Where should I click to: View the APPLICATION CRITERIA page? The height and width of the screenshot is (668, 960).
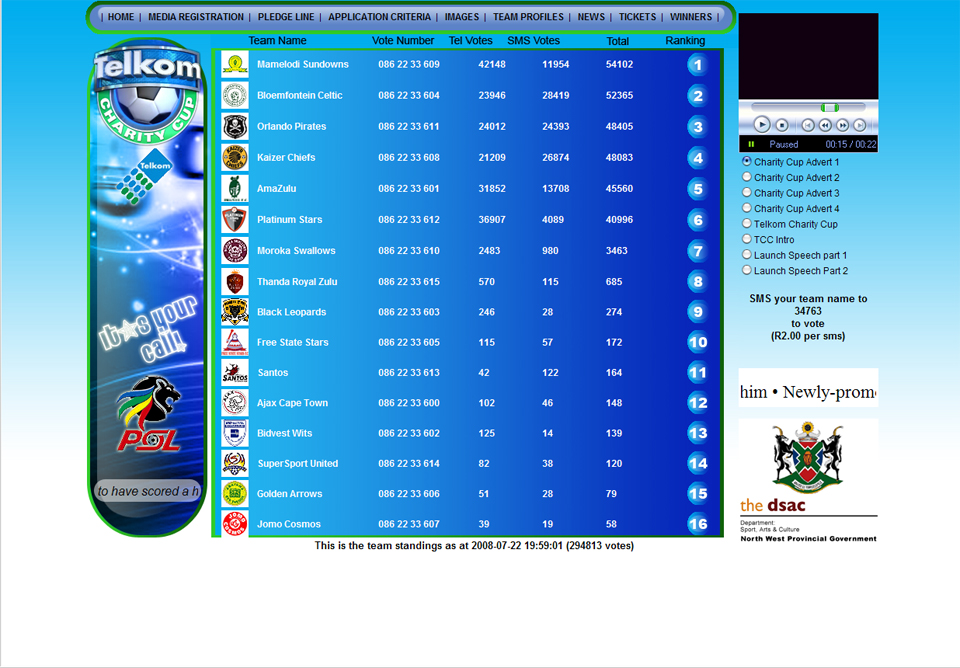tap(380, 17)
